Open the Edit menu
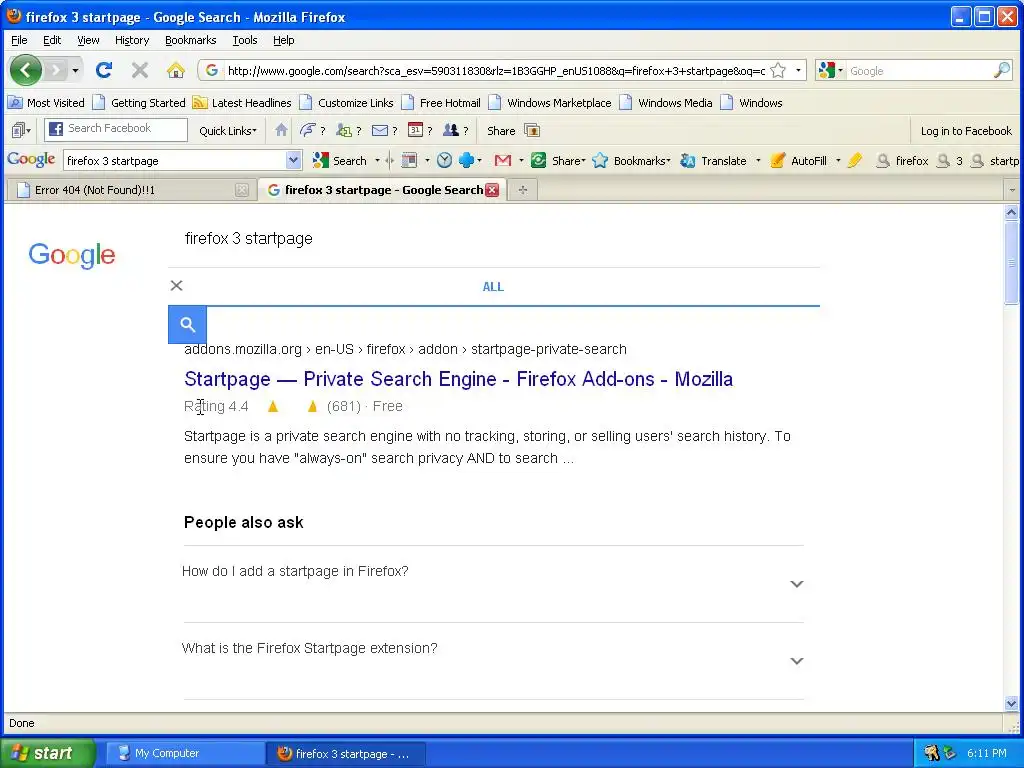The image size is (1024, 768). tap(52, 40)
